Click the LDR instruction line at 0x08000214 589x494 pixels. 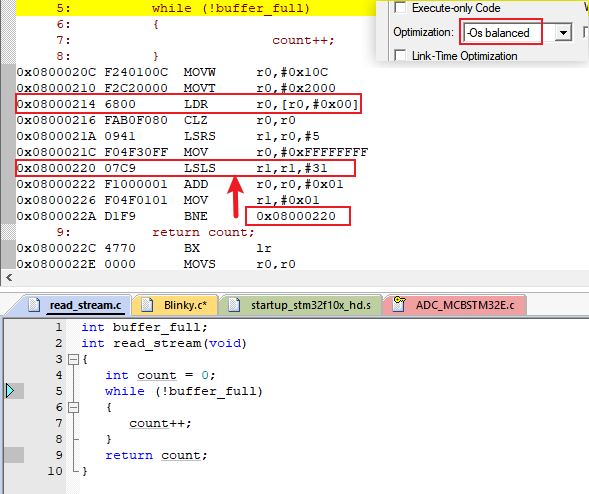(188, 104)
